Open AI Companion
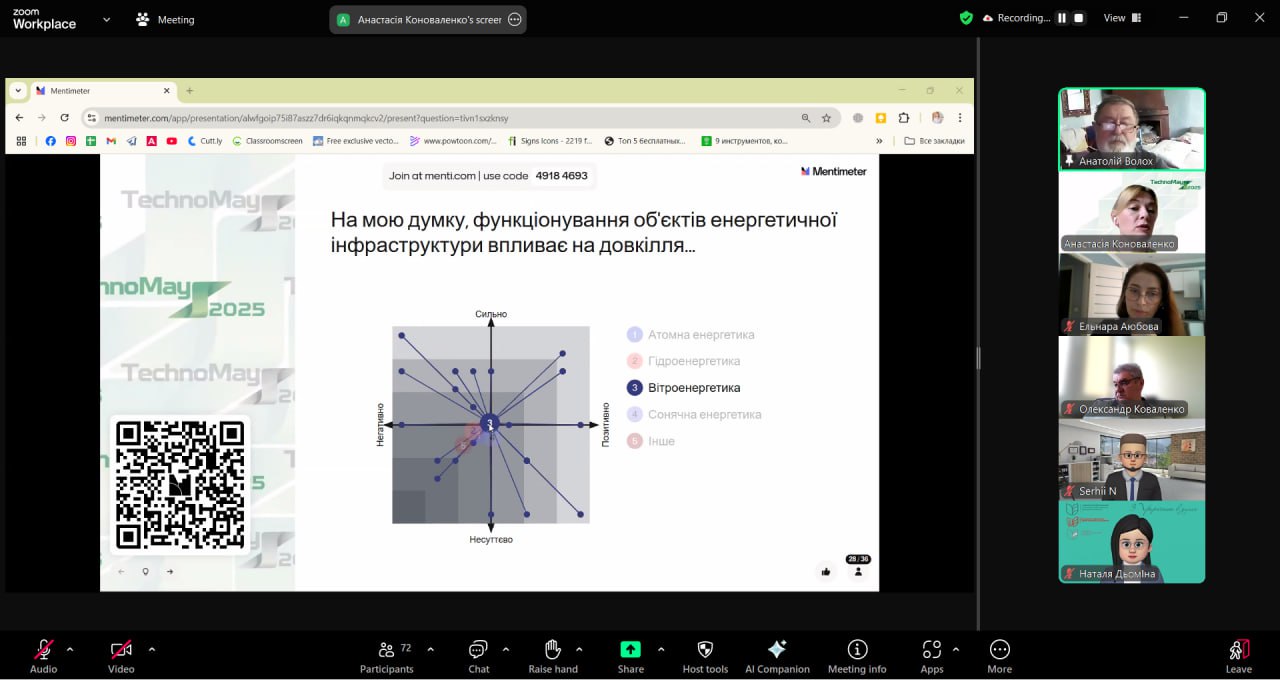Screen dimensions: 1280x680 point(777,655)
